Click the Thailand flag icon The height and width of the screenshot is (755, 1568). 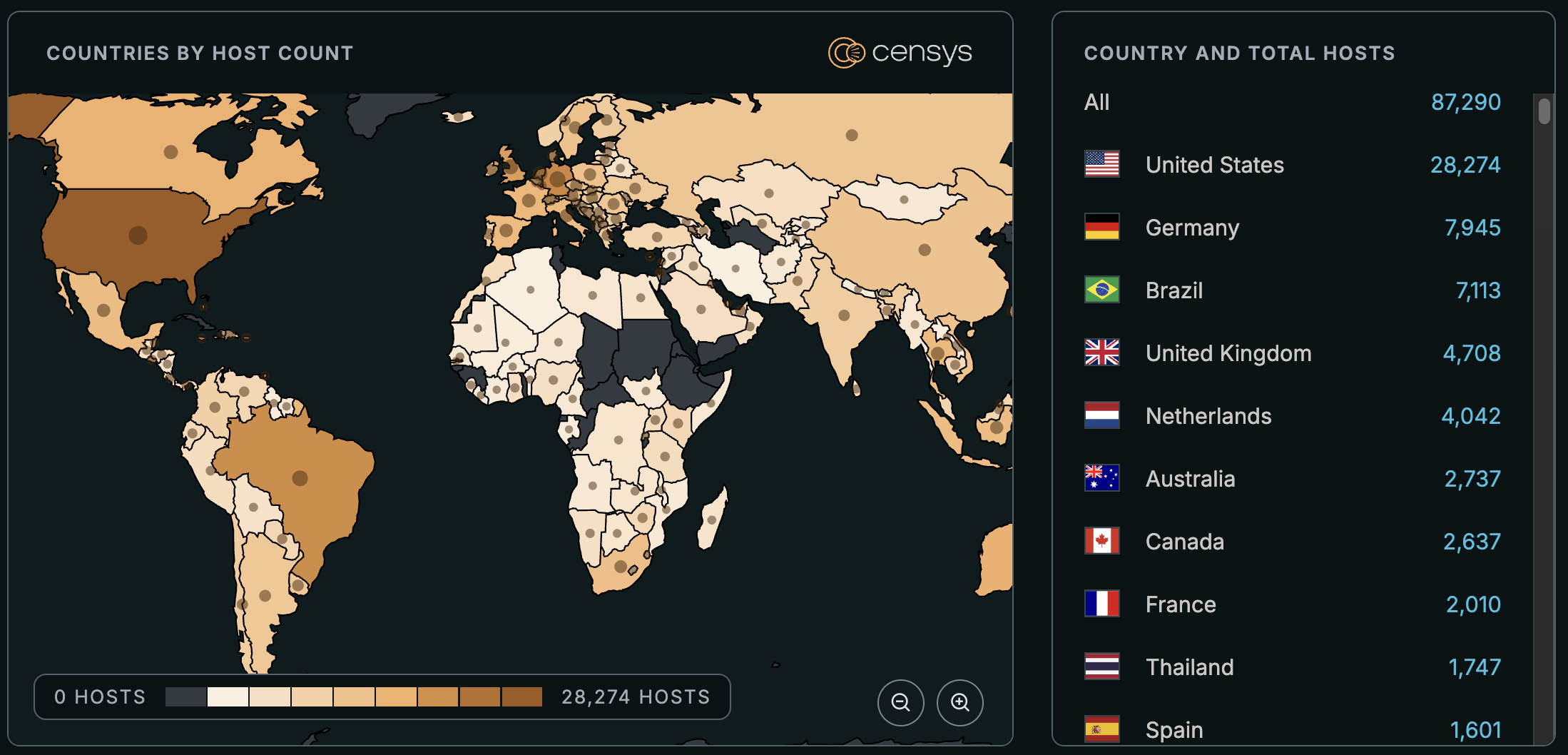(x=1101, y=667)
